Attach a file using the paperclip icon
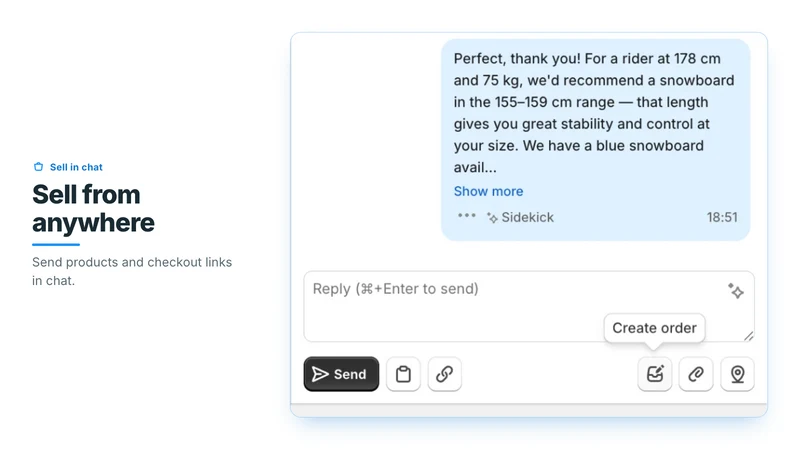This screenshot has height=450, width=800. pos(696,374)
